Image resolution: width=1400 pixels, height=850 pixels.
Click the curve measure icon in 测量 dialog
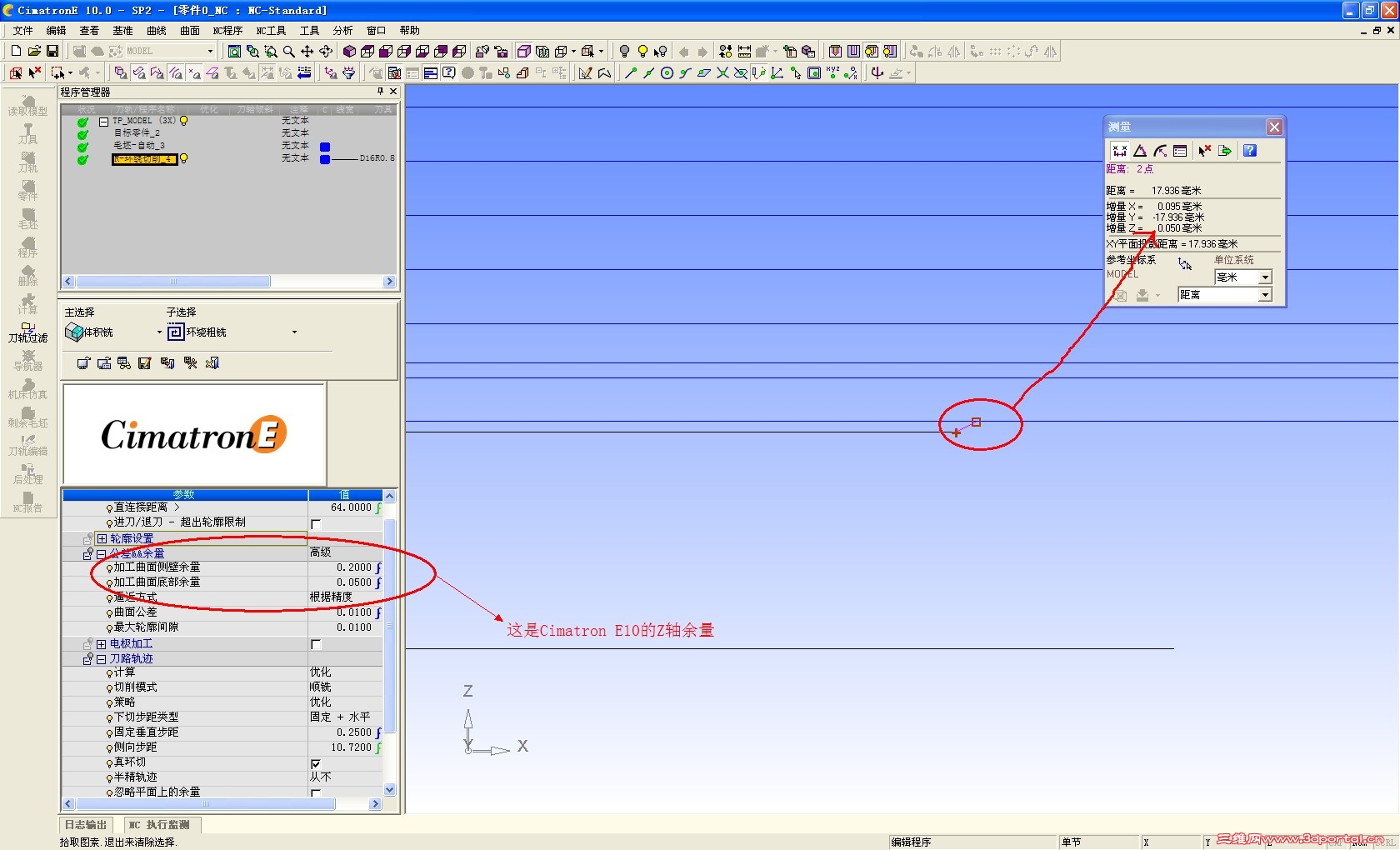(1160, 151)
